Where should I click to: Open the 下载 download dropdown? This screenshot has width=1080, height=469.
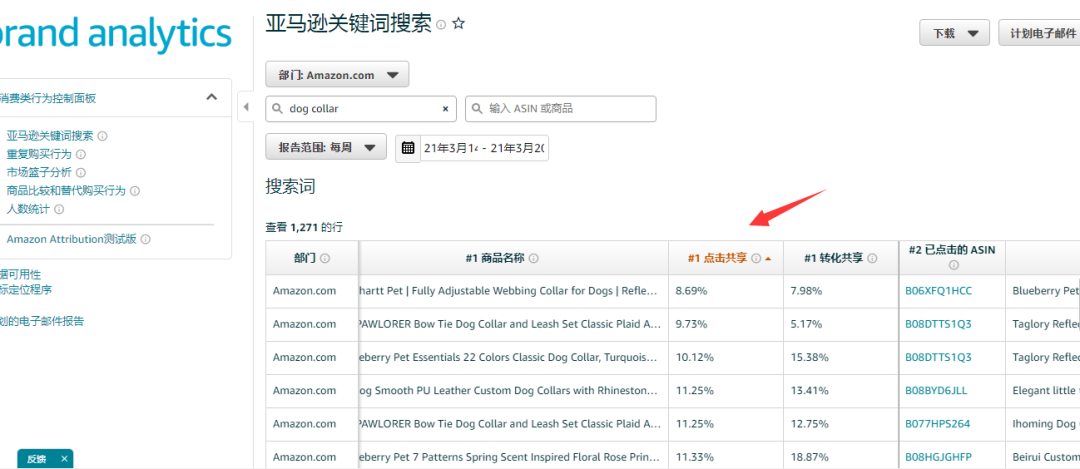tap(955, 33)
